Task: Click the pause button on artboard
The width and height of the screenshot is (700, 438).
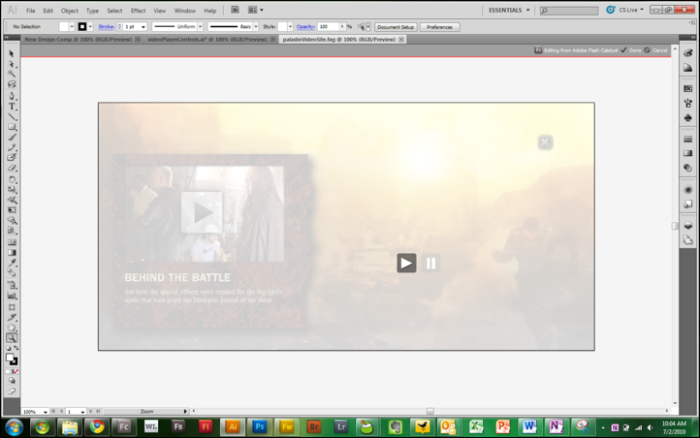Action: pos(431,263)
